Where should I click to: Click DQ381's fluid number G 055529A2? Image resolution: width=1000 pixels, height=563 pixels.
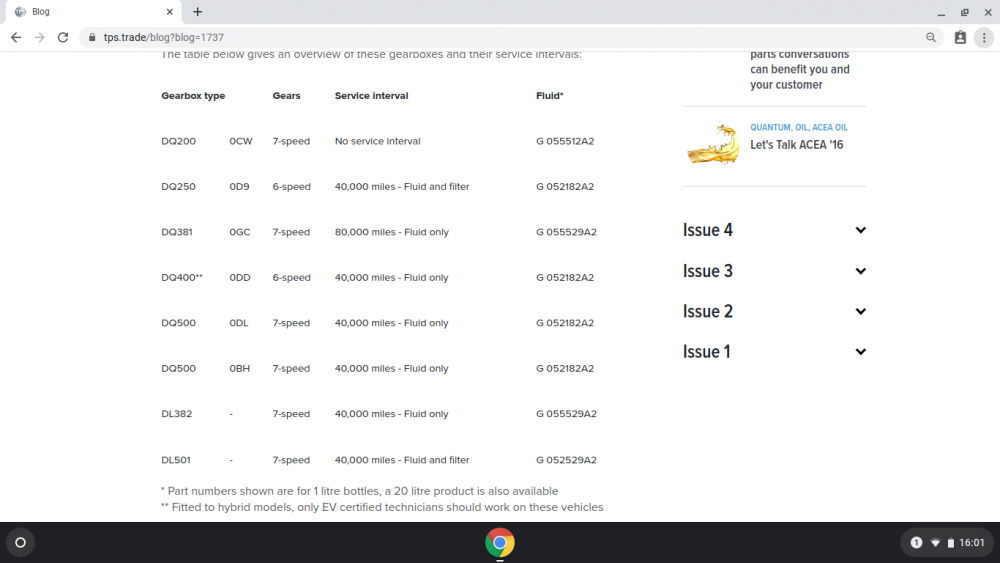pyautogui.click(x=566, y=232)
